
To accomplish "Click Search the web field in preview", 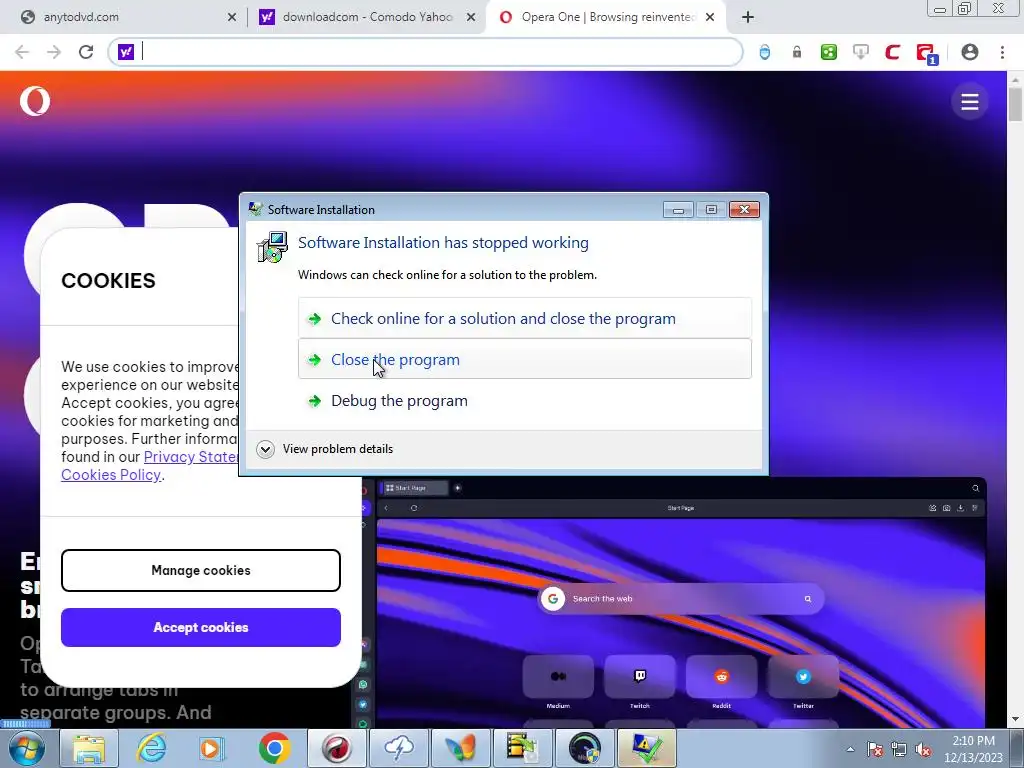I will 680,599.
